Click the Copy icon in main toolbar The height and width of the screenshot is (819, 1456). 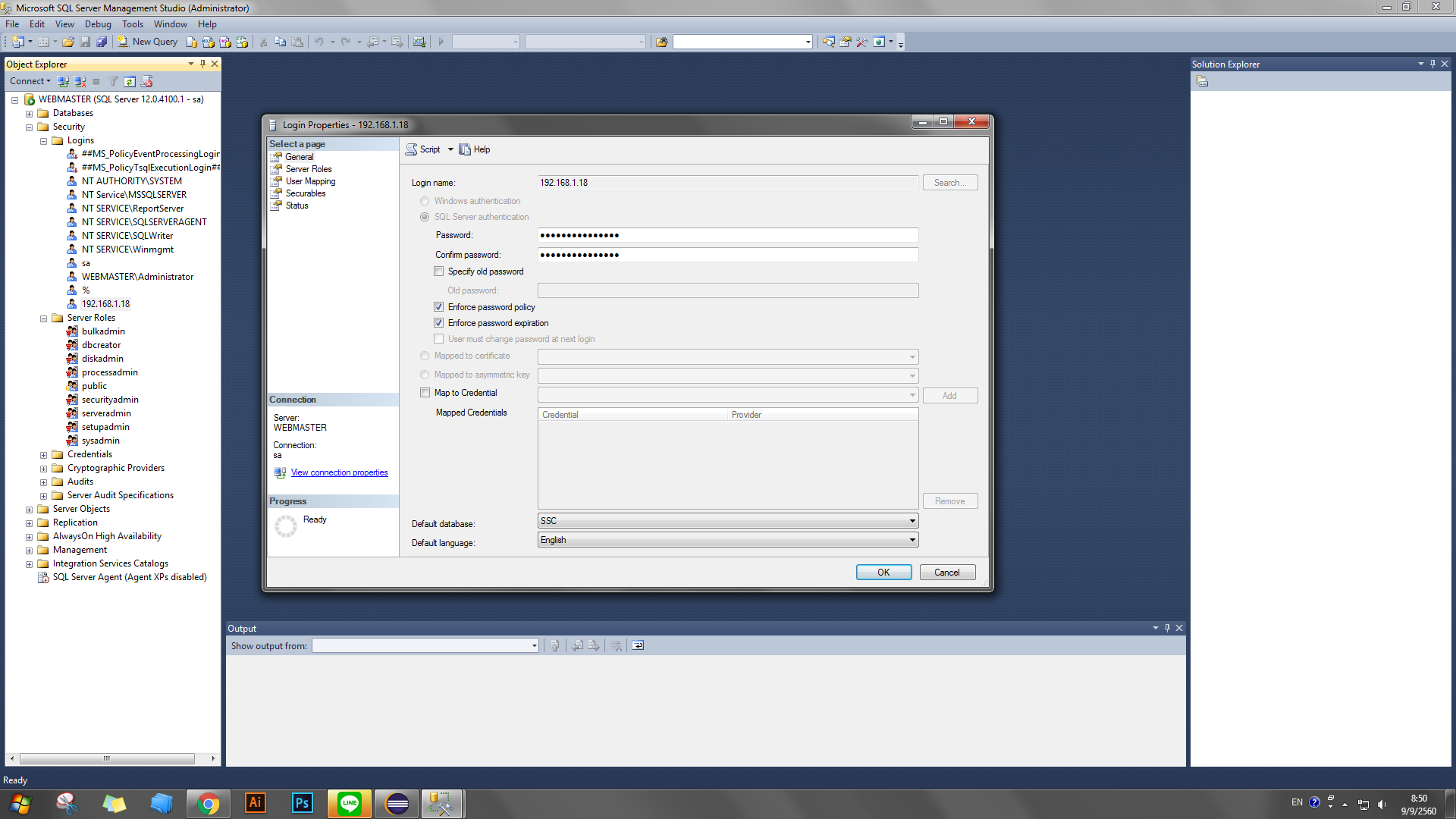click(x=280, y=42)
